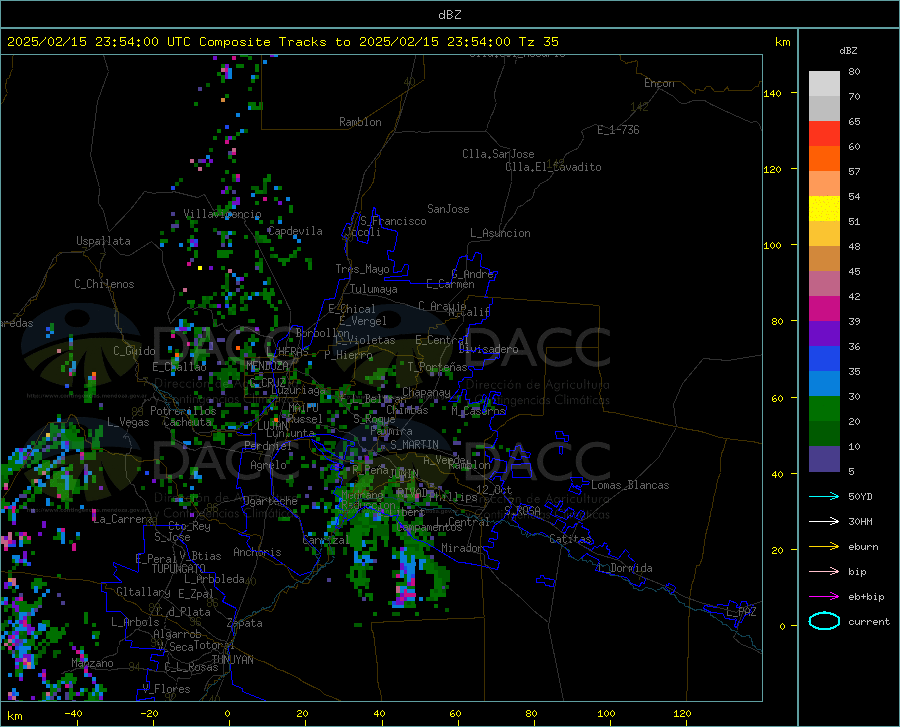The width and height of the screenshot is (900, 727).
Task: Click the magenta eb+bip arrow icon
Action: [824, 596]
